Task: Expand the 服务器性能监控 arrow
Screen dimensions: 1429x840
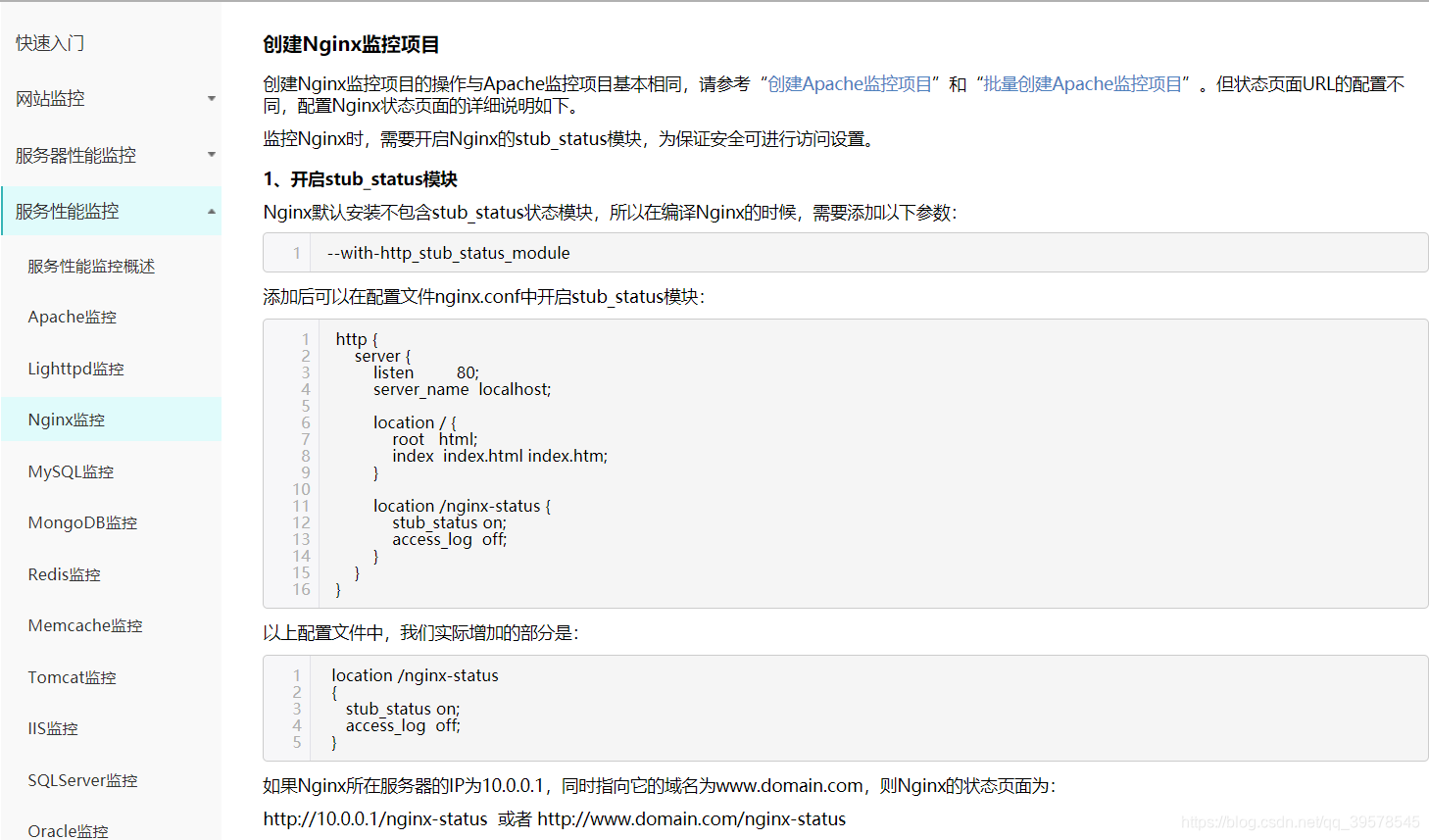Action: click(212, 155)
